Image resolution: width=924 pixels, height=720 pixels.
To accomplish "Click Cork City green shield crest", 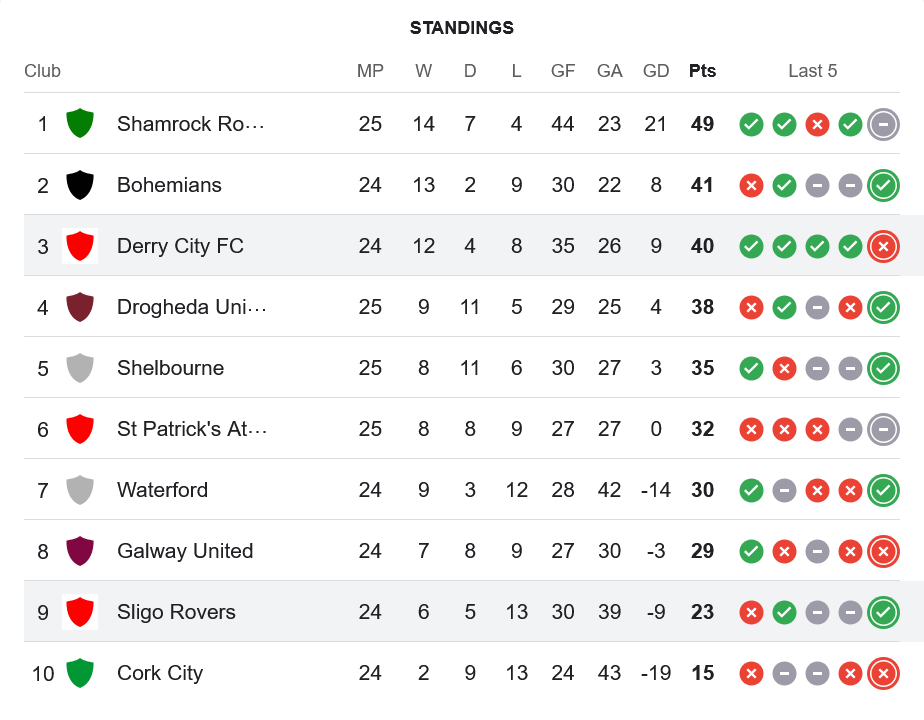I will 80,673.
